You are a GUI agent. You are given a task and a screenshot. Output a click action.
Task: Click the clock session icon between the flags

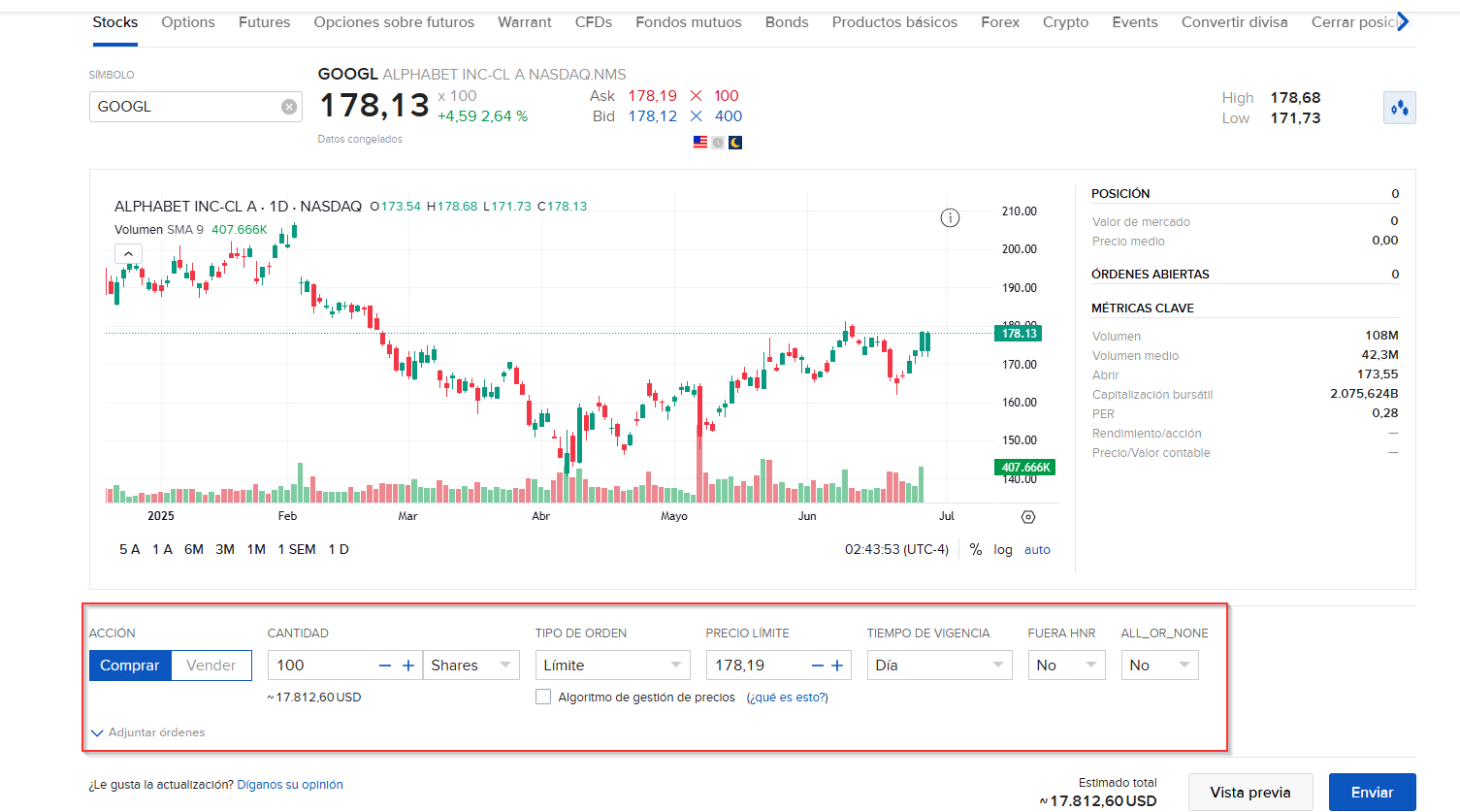(717, 142)
